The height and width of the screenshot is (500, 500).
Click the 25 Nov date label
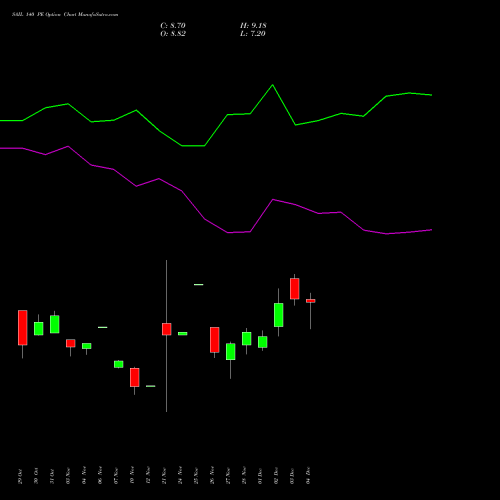pyautogui.click(x=196, y=475)
